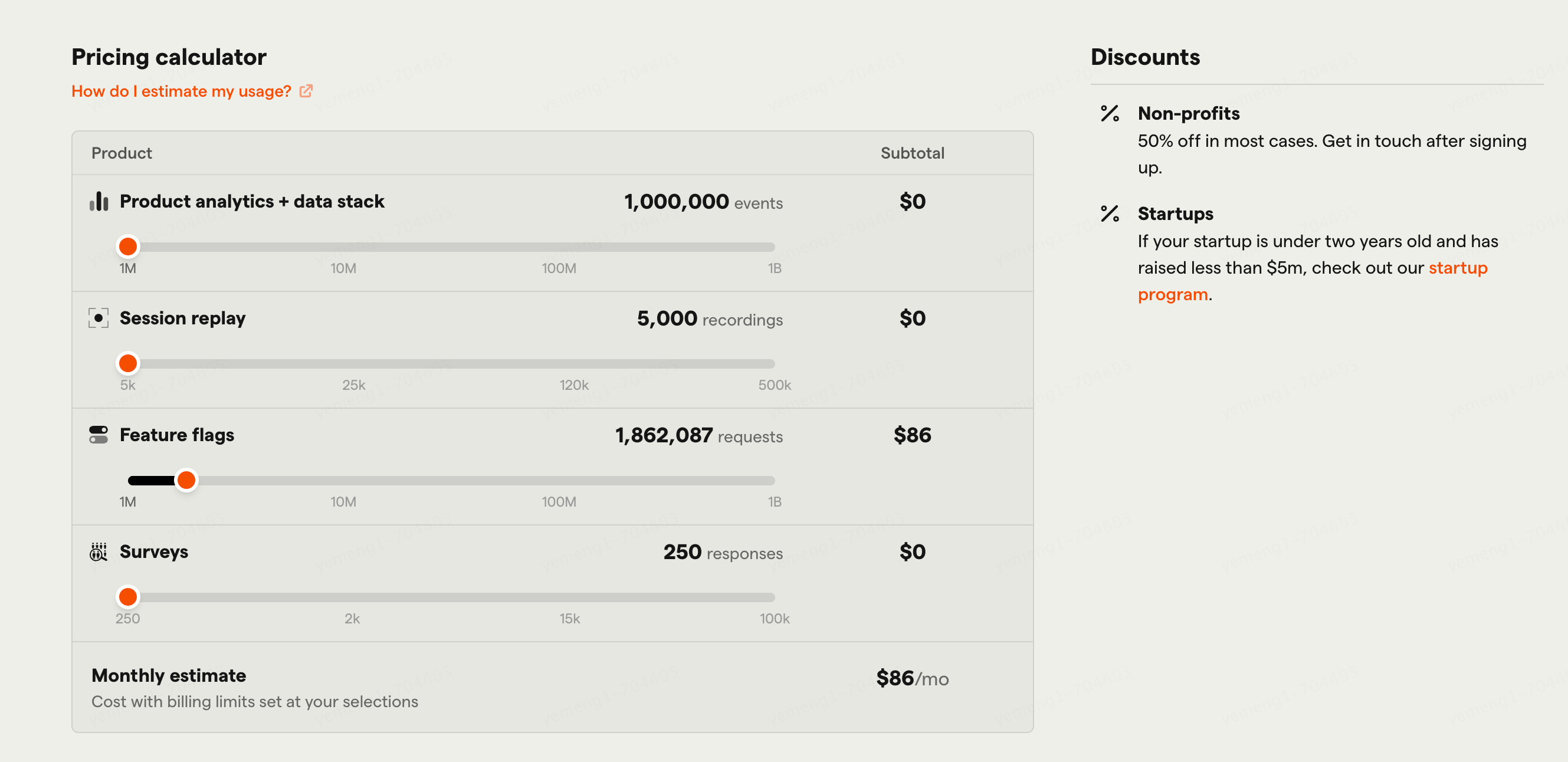Click the $86/mo monthly estimate total
This screenshot has height=762, width=1568.
pyautogui.click(x=912, y=679)
